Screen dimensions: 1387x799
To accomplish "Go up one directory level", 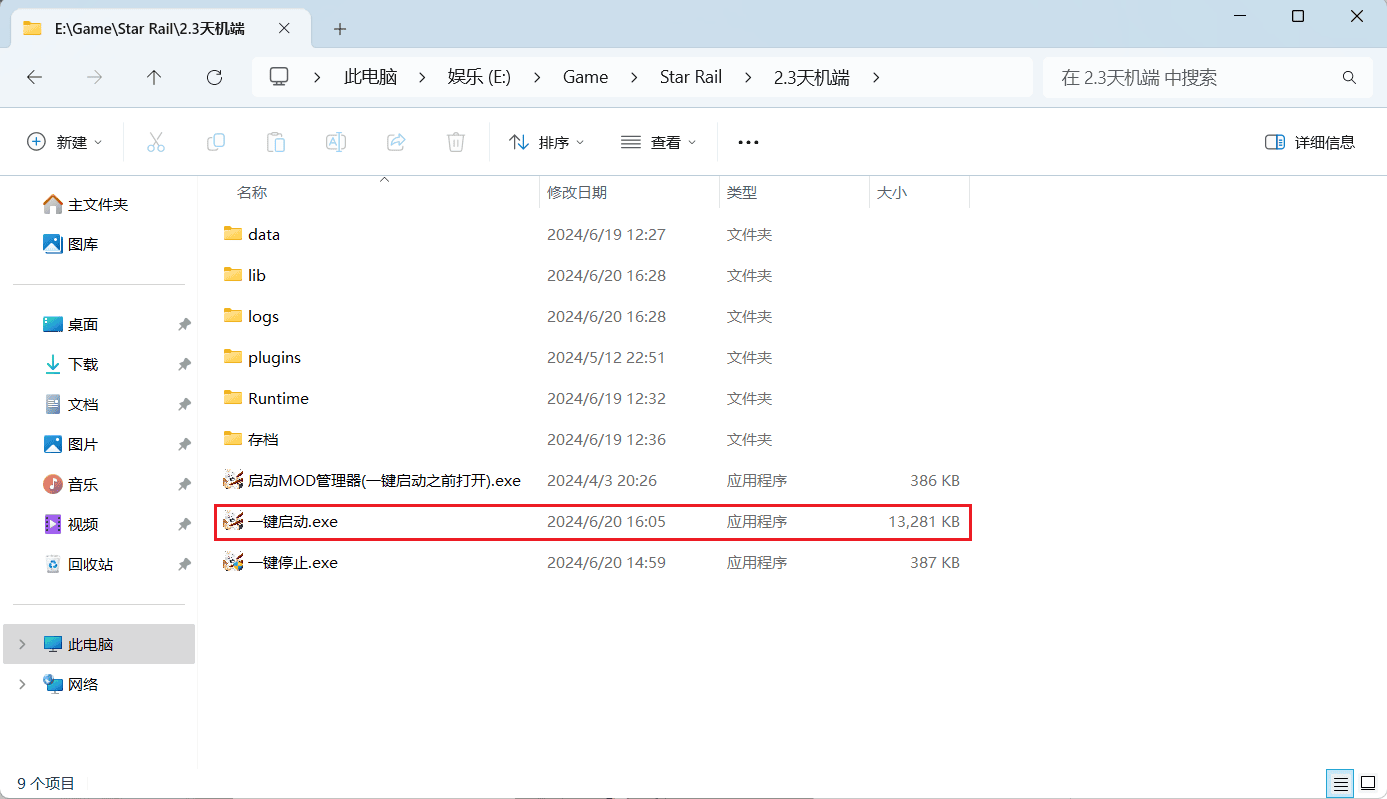I will (154, 77).
